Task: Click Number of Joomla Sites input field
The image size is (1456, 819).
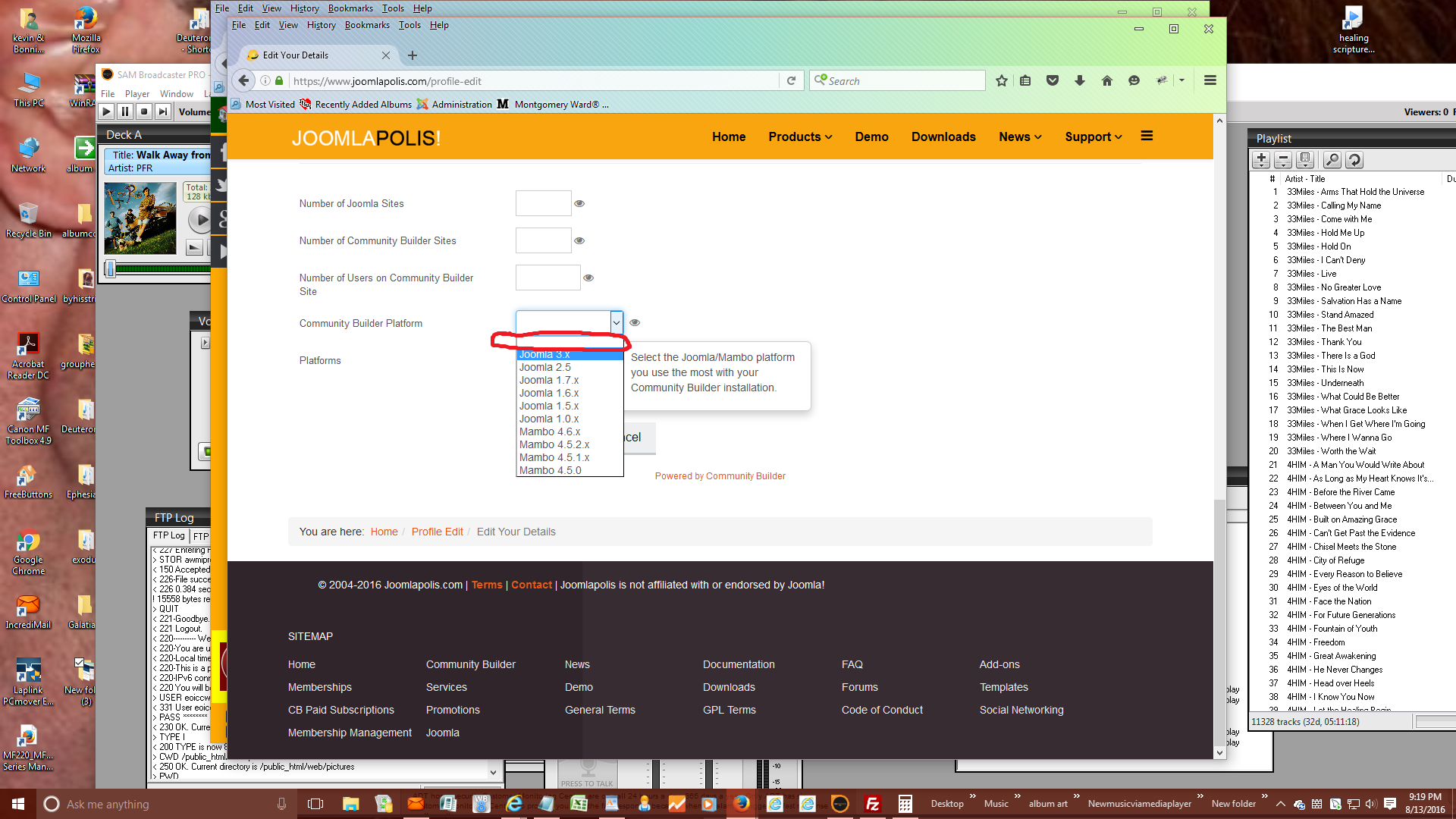Action: (543, 203)
